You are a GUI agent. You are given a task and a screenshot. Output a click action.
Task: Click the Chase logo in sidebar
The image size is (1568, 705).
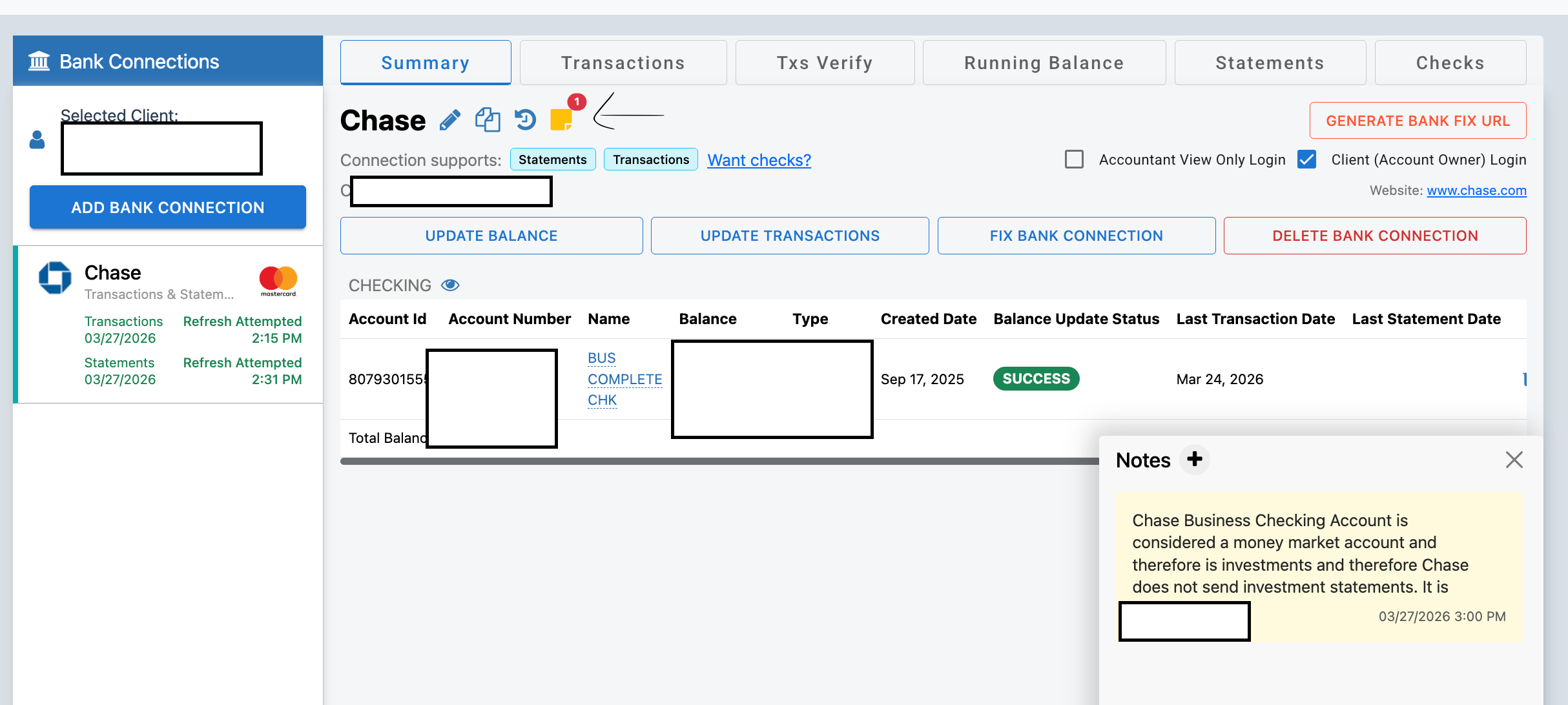tap(56, 278)
